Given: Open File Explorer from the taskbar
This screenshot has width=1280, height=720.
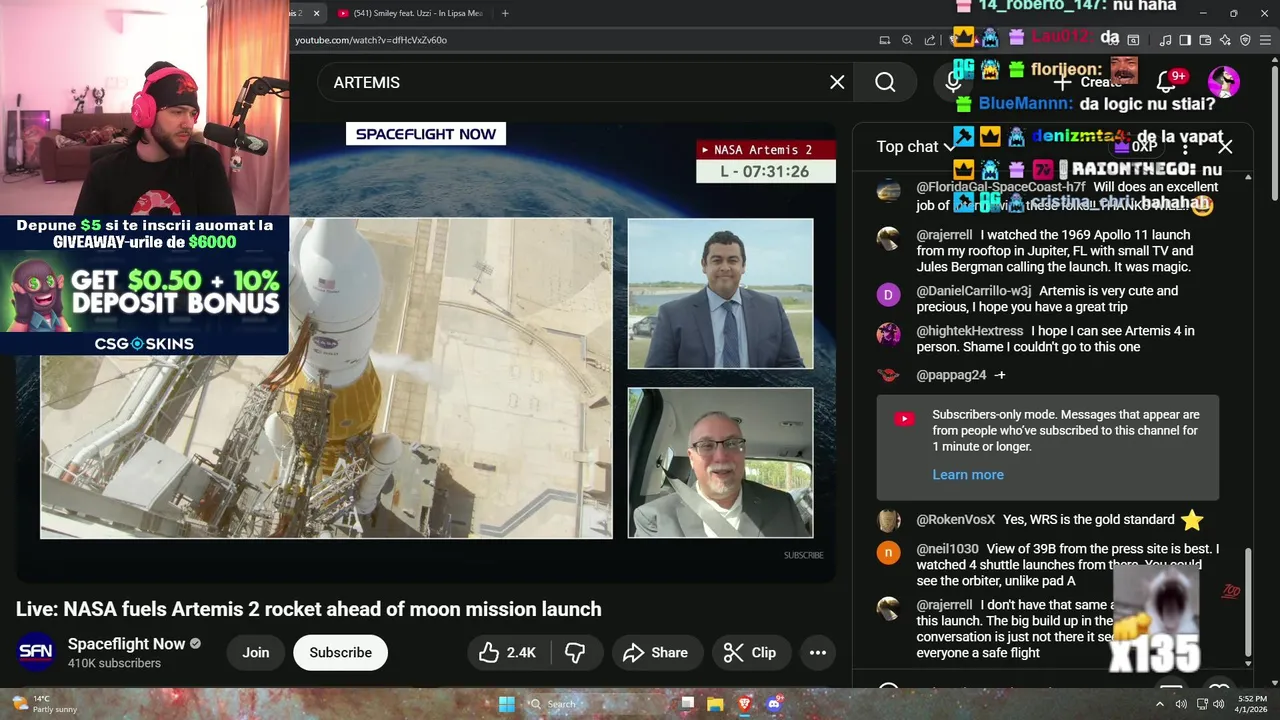Looking at the screenshot, I should (x=716, y=704).
